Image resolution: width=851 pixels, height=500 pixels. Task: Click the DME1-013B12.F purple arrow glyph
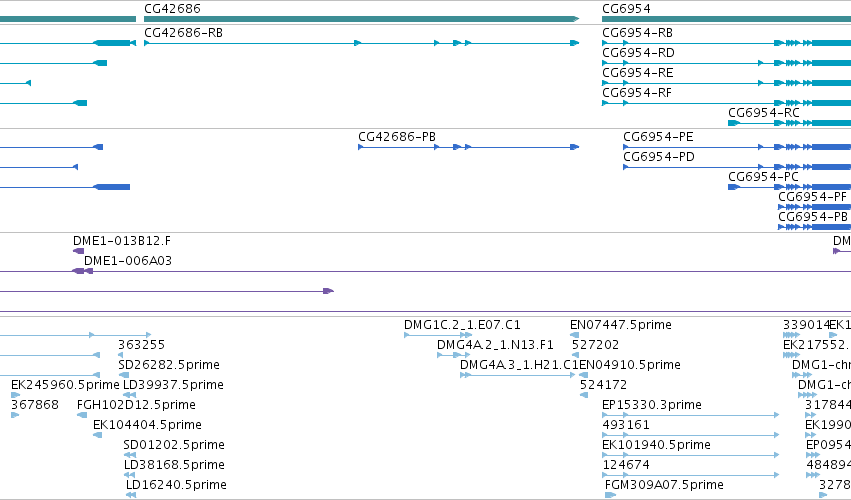click(78, 251)
